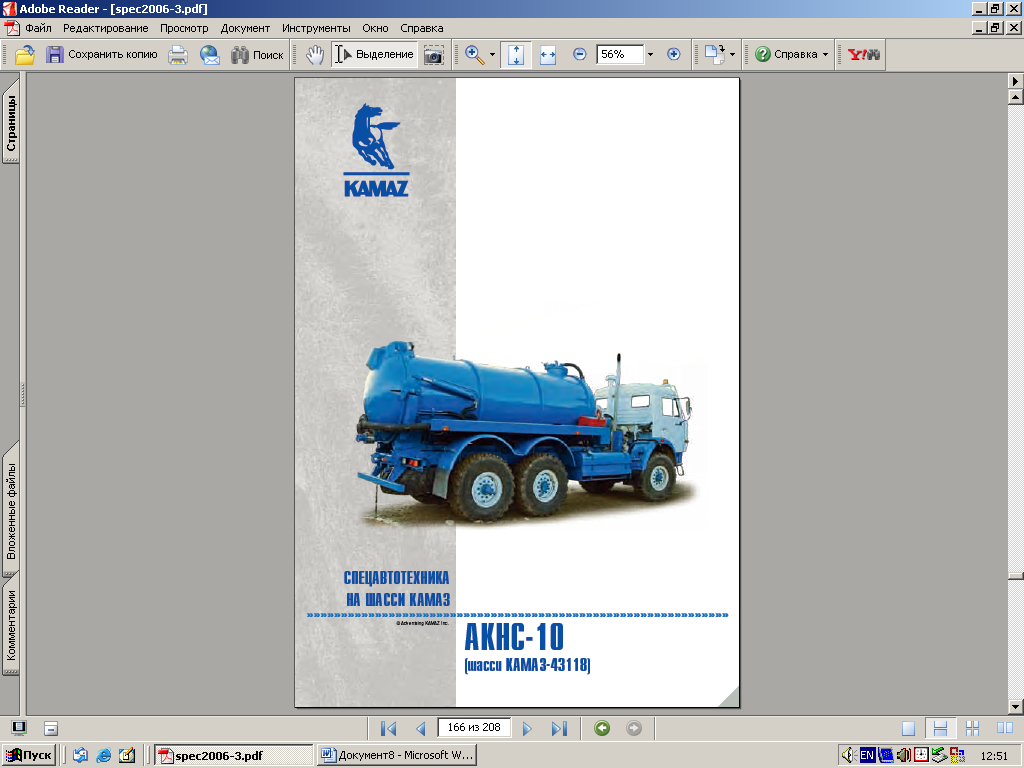
Task: Expand the rotate view dropdown arrow
Action: pos(732,55)
